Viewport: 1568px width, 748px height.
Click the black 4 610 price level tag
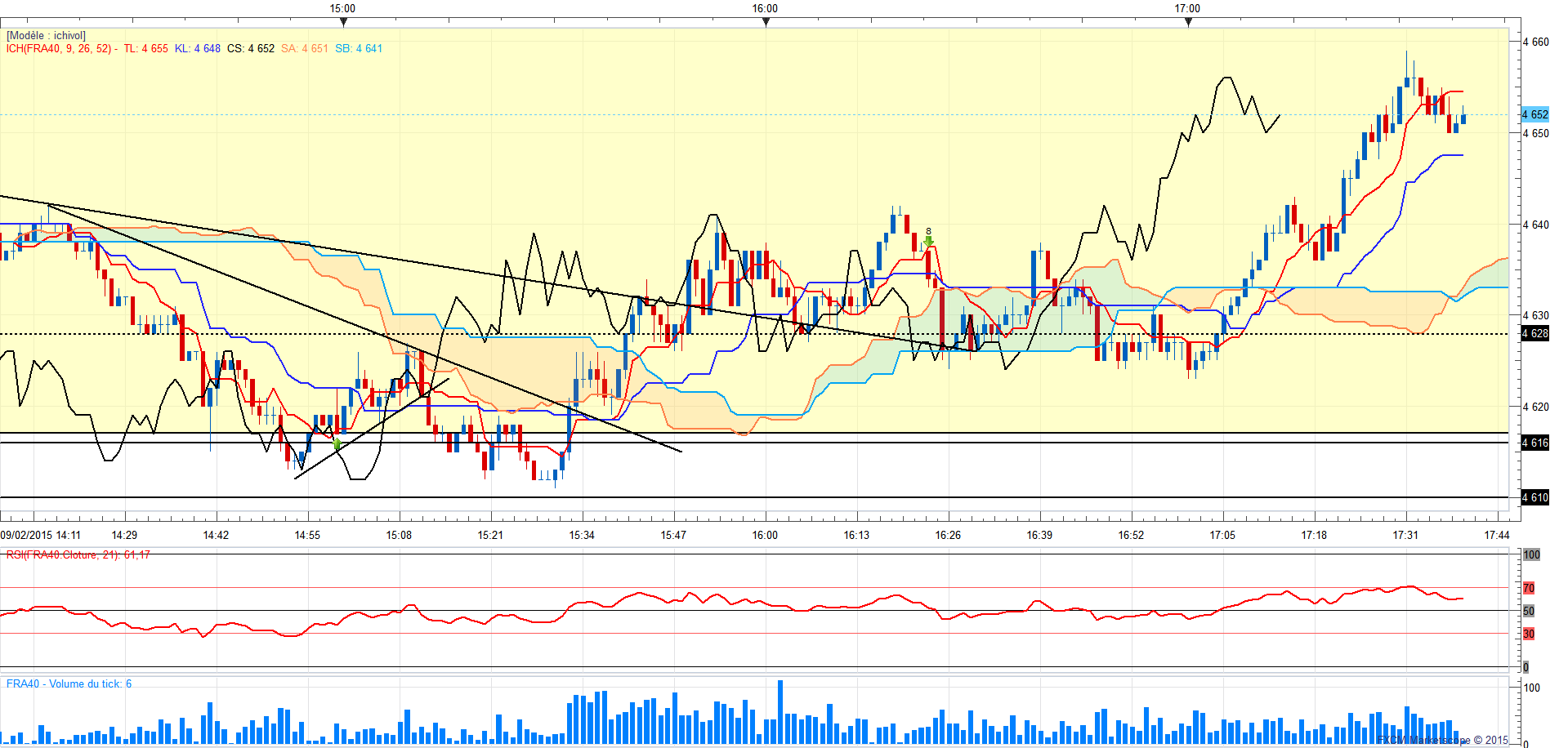click(x=1535, y=497)
